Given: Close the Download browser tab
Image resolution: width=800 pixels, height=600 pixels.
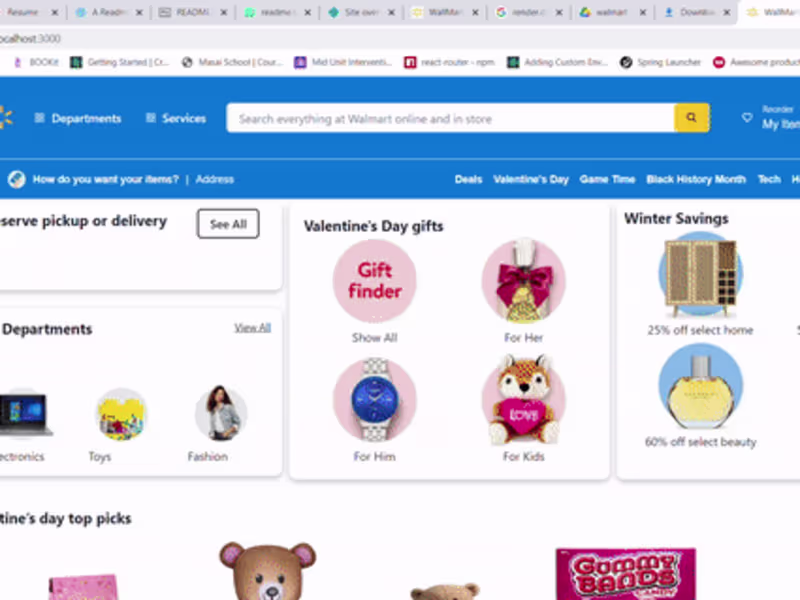Looking at the screenshot, I should tap(727, 12).
